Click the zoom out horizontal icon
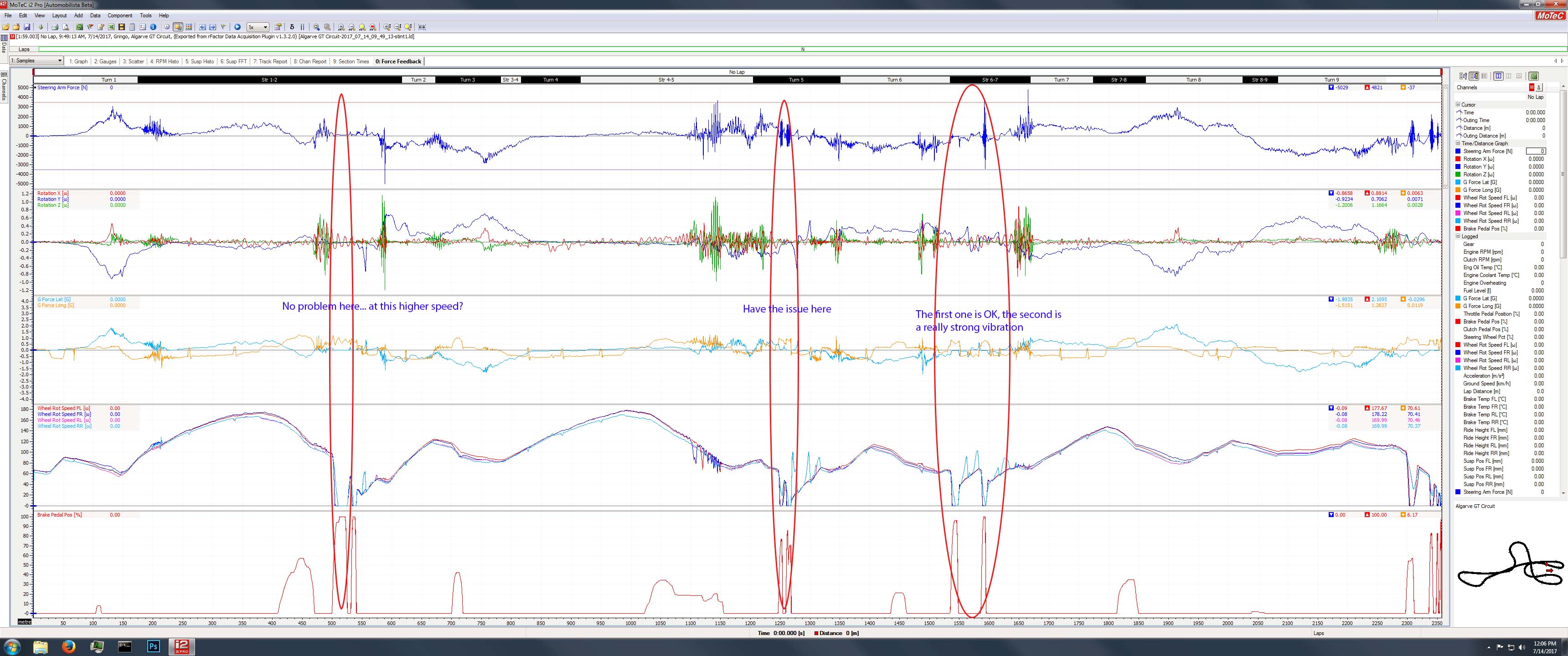The width and height of the screenshot is (1568, 656). pyautogui.click(x=352, y=27)
